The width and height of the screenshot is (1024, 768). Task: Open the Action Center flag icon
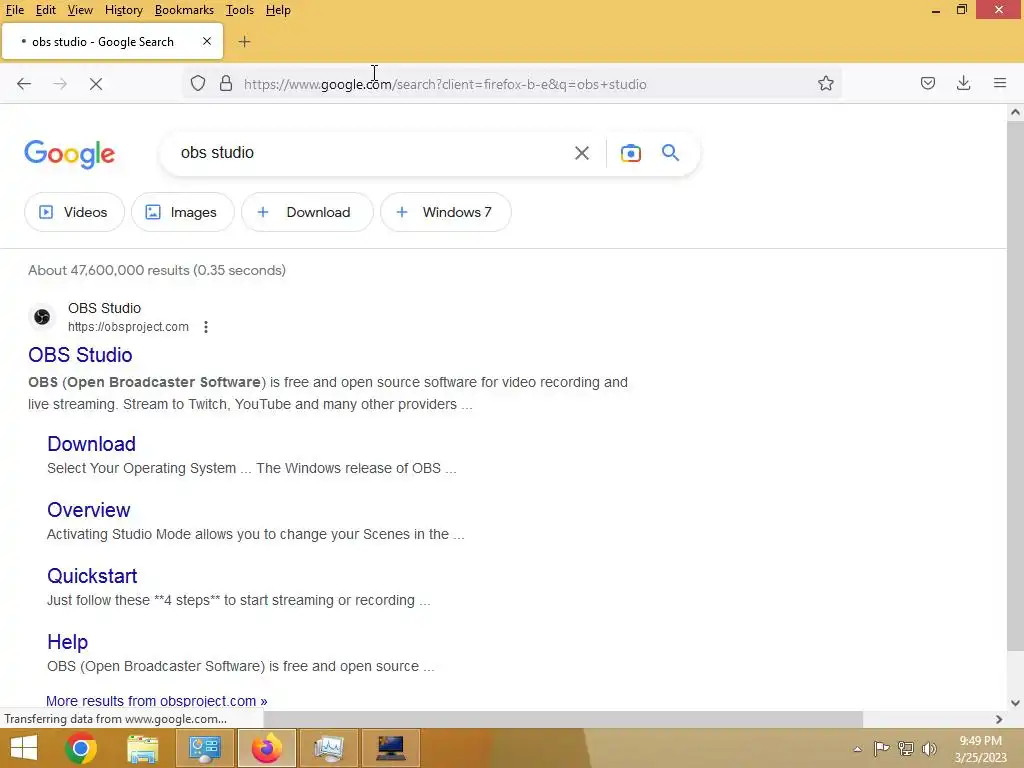pyautogui.click(x=881, y=748)
